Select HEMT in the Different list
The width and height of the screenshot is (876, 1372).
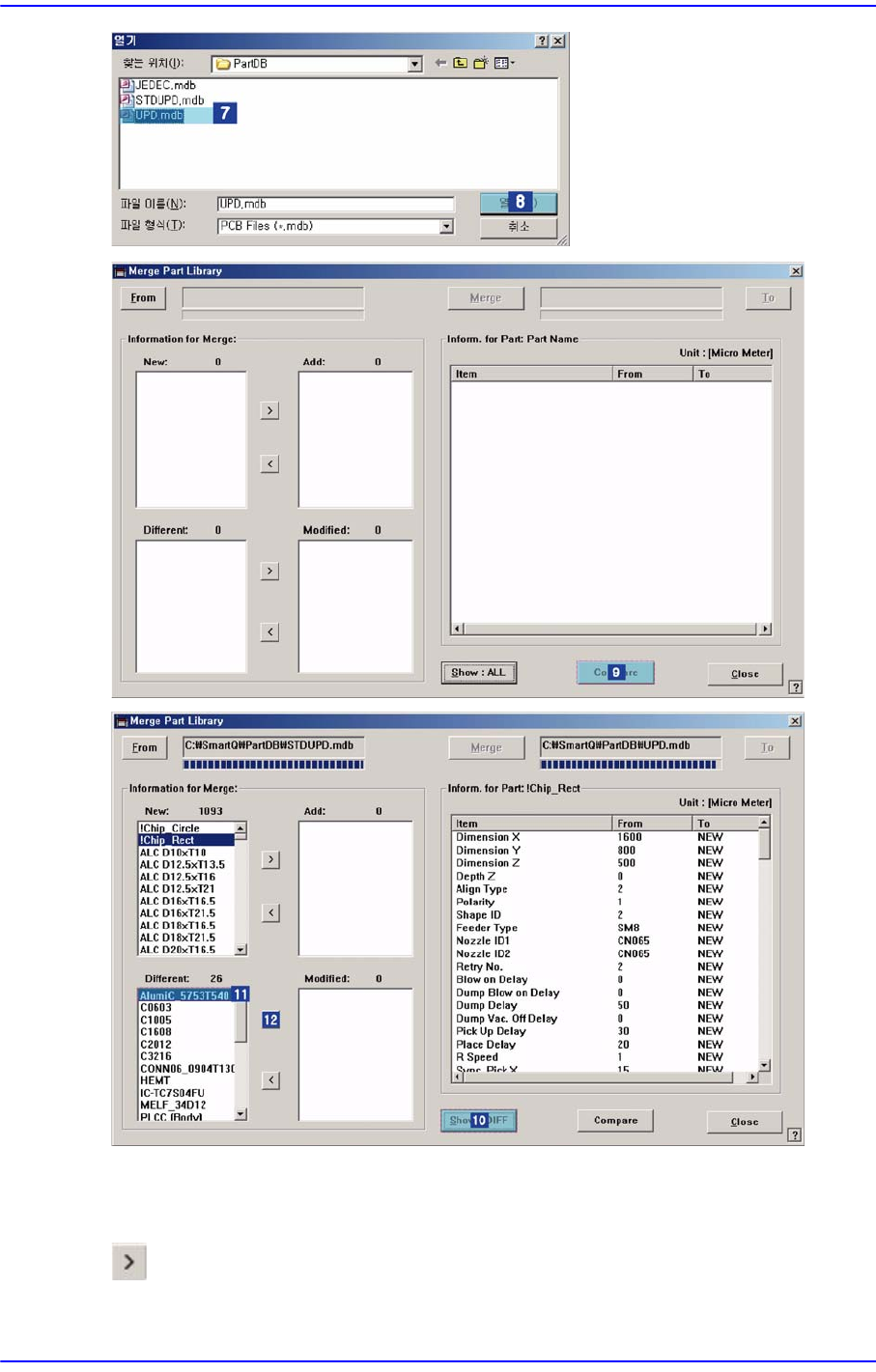155,1080
